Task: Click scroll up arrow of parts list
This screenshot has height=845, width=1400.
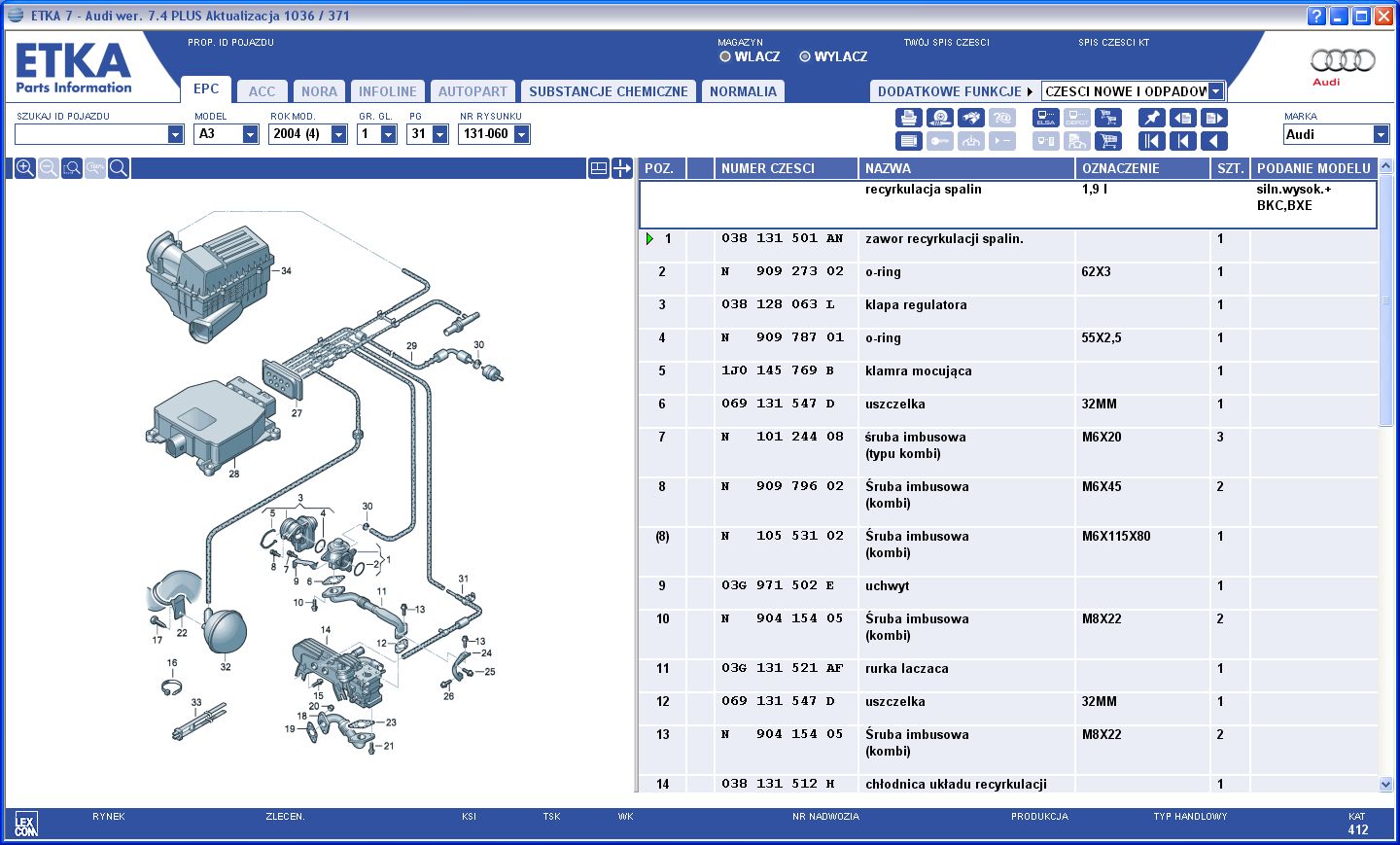Action: tap(1386, 166)
